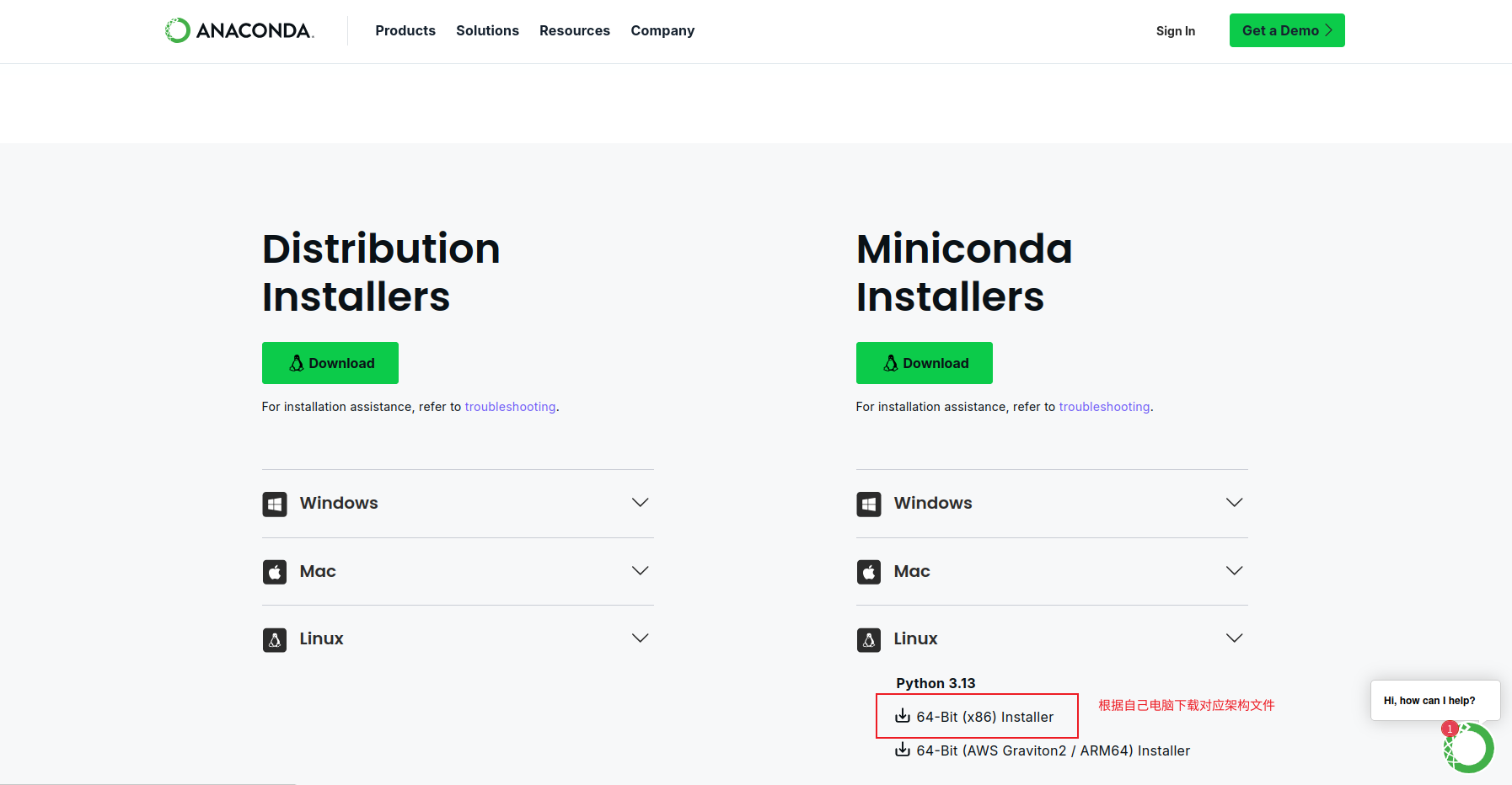Open the Resources menu
The image size is (1512, 785).
pos(575,30)
